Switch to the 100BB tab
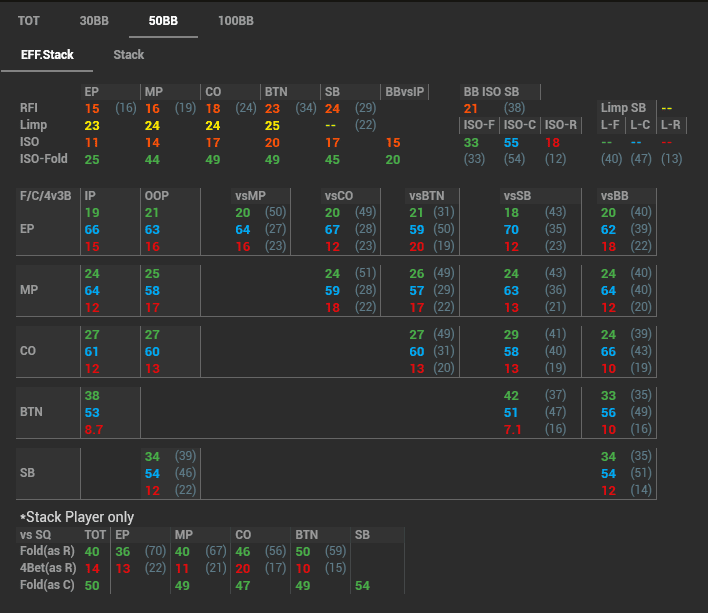This screenshot has width=708, height=613. [x=235, y=21]
